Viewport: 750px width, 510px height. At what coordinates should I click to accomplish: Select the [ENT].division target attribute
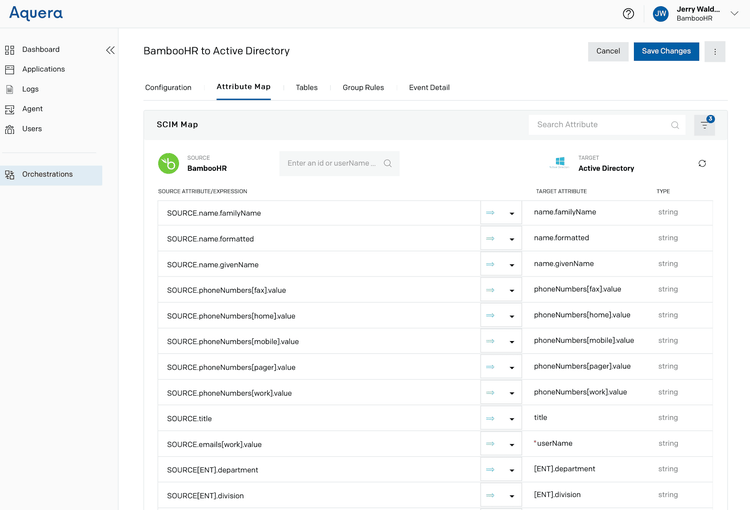(557, 495)
